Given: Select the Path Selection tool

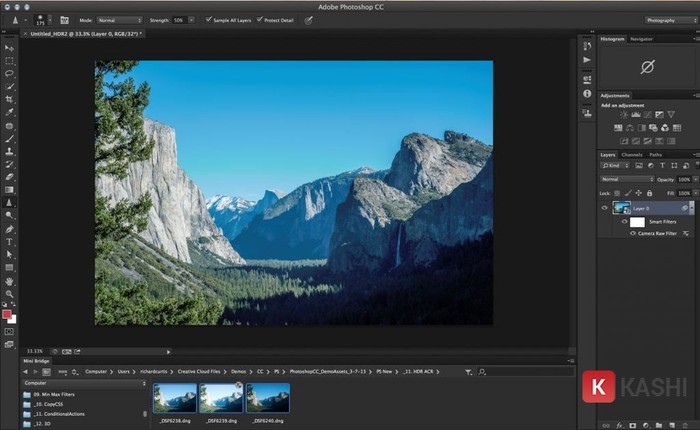Looking at the screenshot, I should tap(9, 255).
